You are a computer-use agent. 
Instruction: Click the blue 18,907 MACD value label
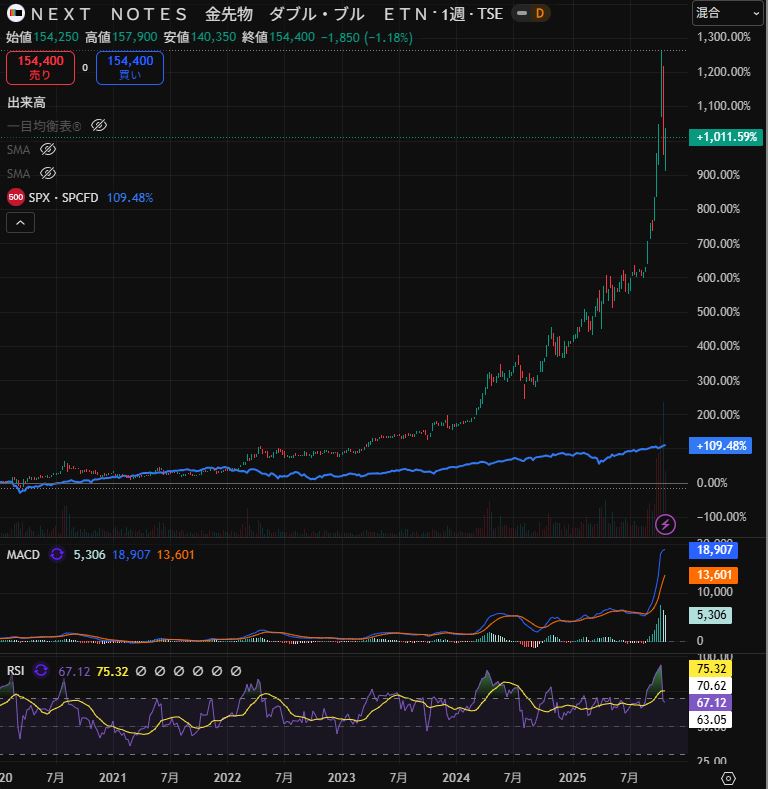715,550
